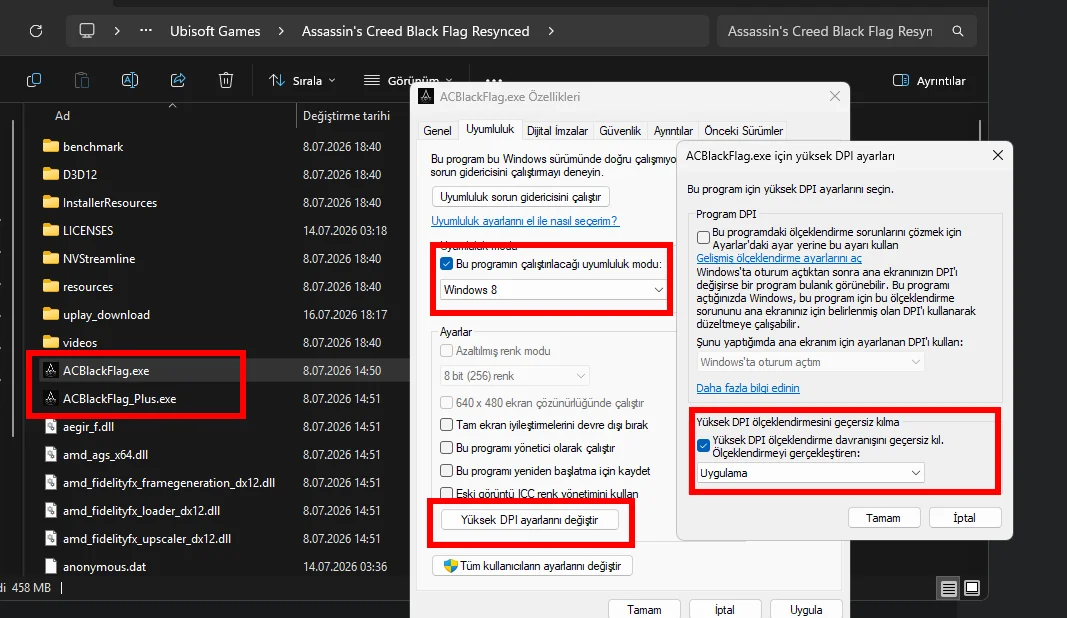Expand chevron after This PC icon
The height and width of the screenshot is (618, 1067).
[117, 31]
